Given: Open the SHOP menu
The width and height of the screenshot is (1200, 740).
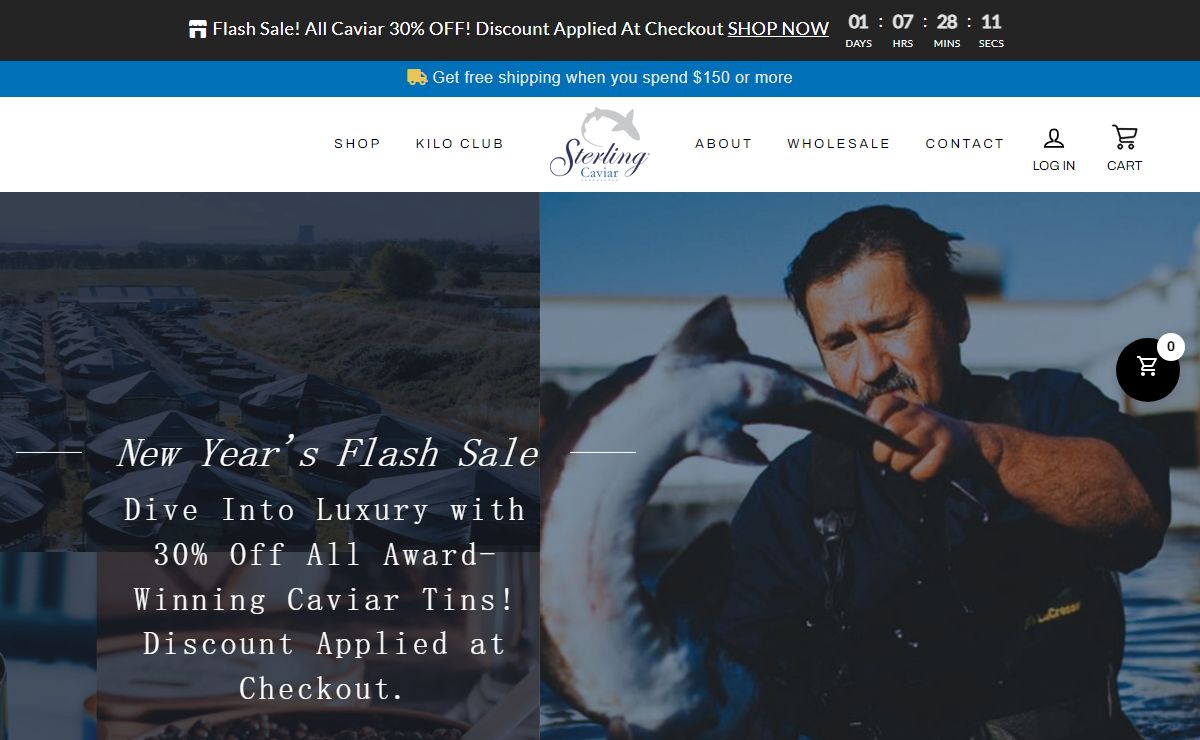Looking at the screenshot, I should click(x=357, y=144).
